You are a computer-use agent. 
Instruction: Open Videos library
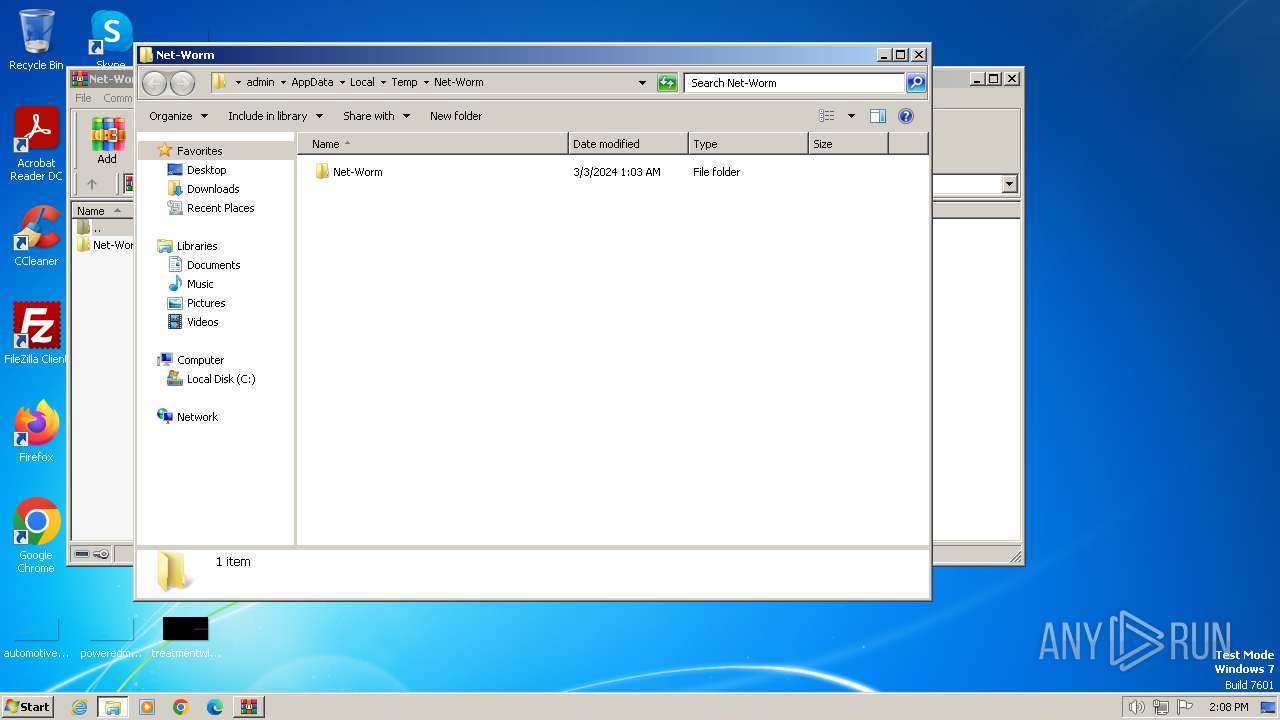202,322
